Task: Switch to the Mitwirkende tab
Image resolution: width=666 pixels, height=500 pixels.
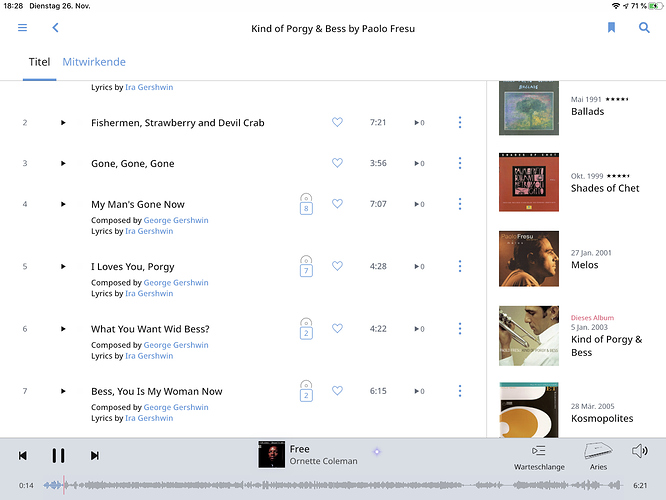Action: [x=94, y=62]
